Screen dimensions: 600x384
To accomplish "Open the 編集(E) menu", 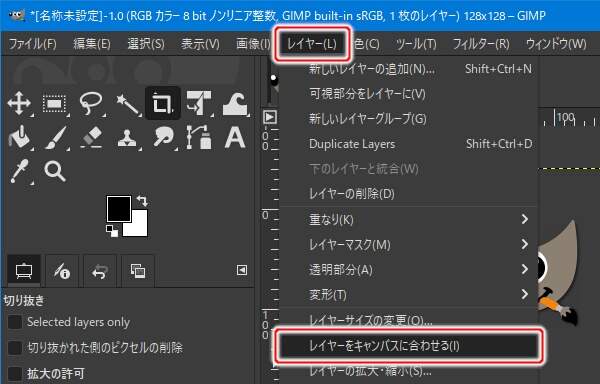I will [92, 44].
